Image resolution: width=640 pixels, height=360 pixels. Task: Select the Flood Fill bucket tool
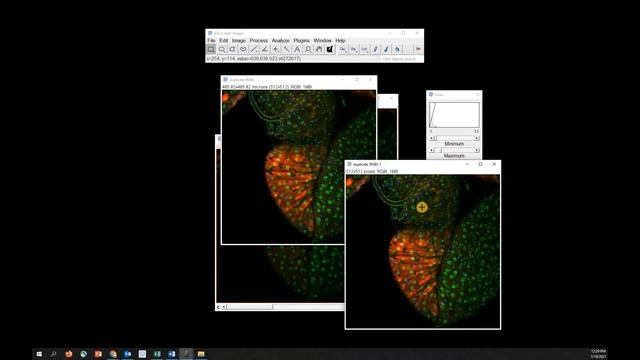click(x=397, y=49)
